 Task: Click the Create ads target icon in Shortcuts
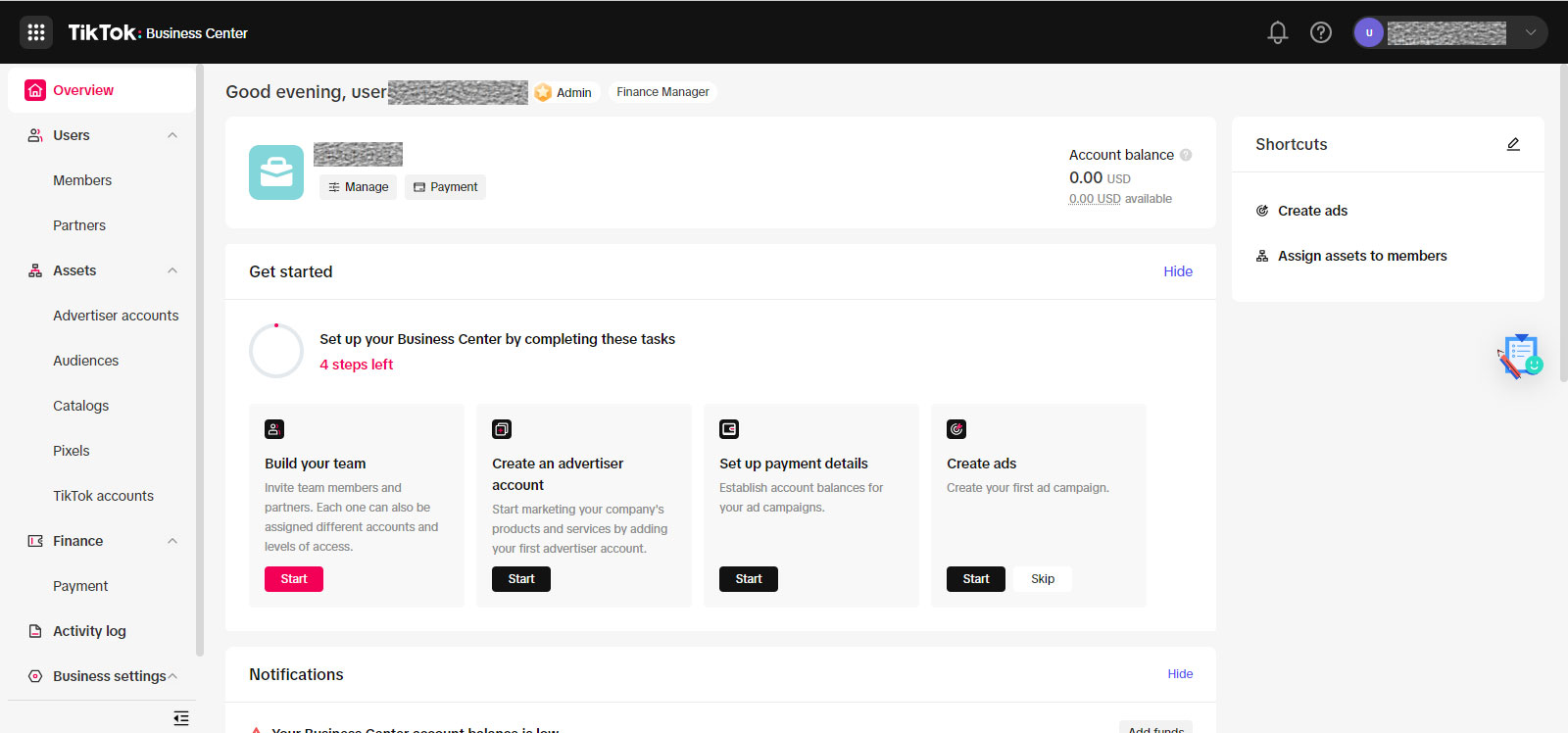click(x=1262, y=211)
